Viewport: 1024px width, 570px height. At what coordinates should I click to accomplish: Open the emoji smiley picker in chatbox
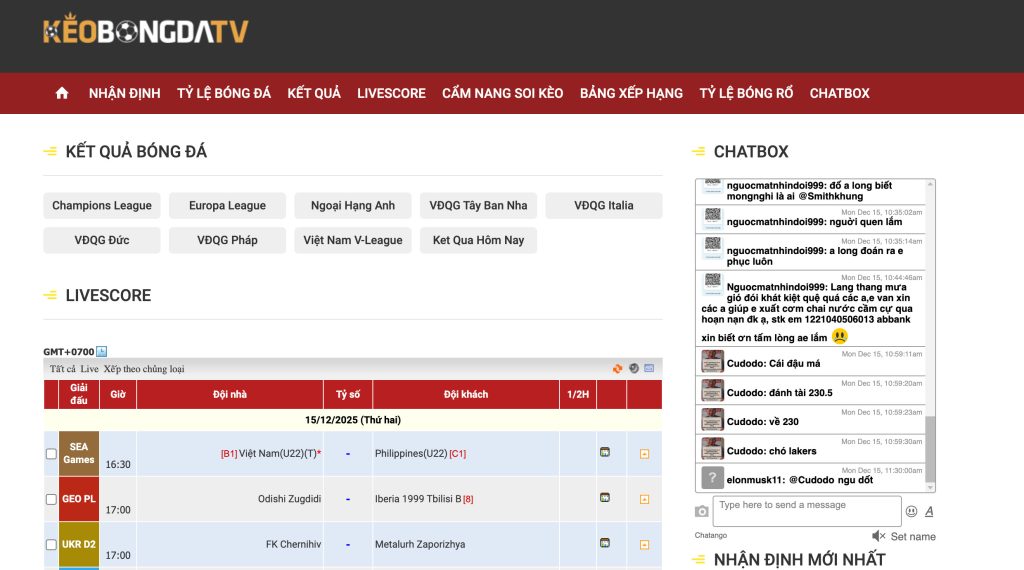pyautogui.click(x=911, y=511)
